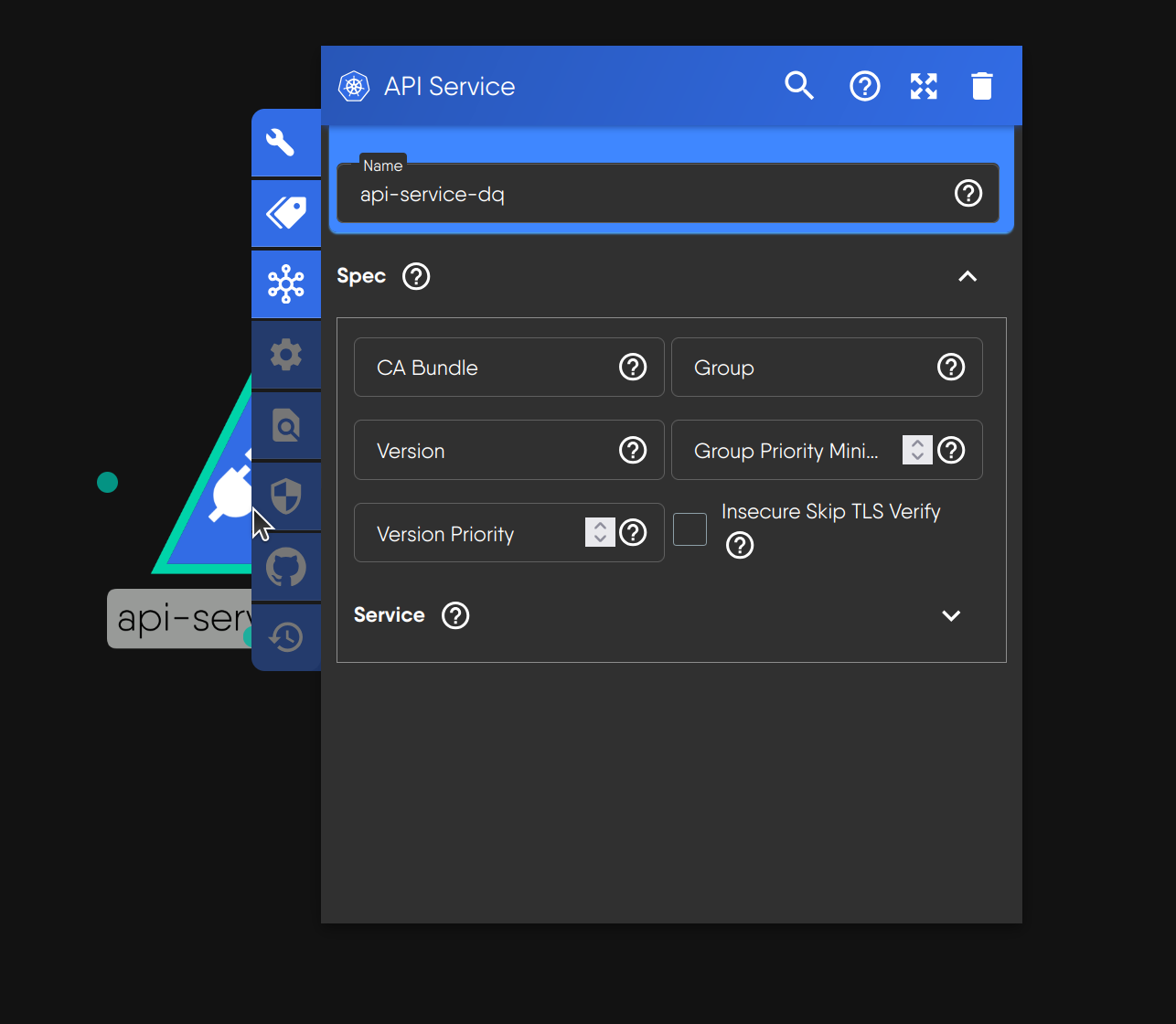Select the wrench configuration icon in the sidebar
The height and width of the screenshot is (1024, 1176).
point(285,142)
